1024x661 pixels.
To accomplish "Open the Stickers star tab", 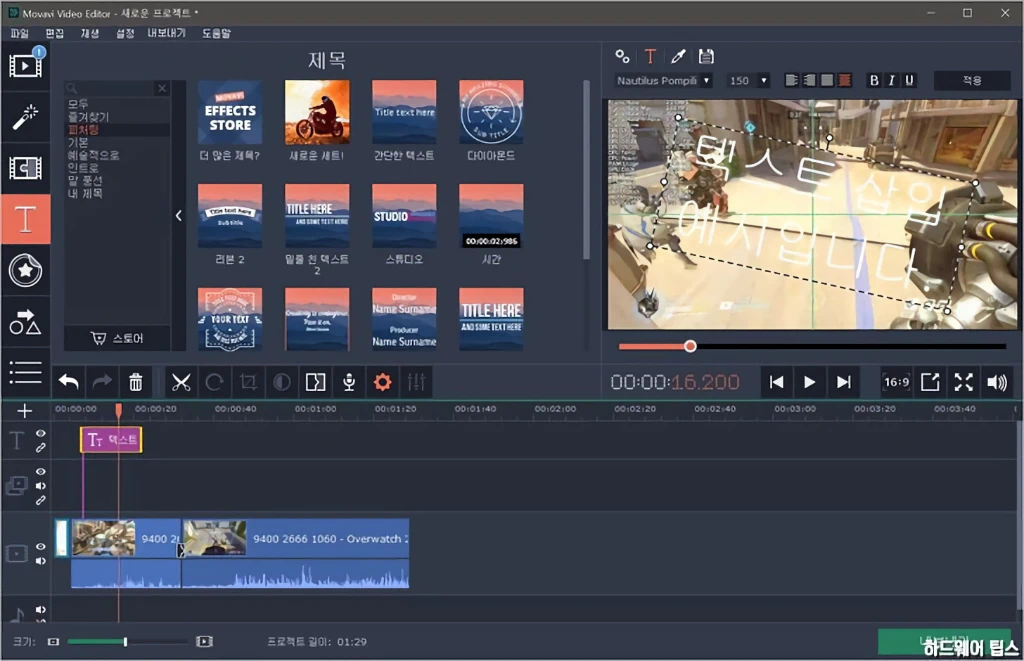I will (x=25, y=270).
